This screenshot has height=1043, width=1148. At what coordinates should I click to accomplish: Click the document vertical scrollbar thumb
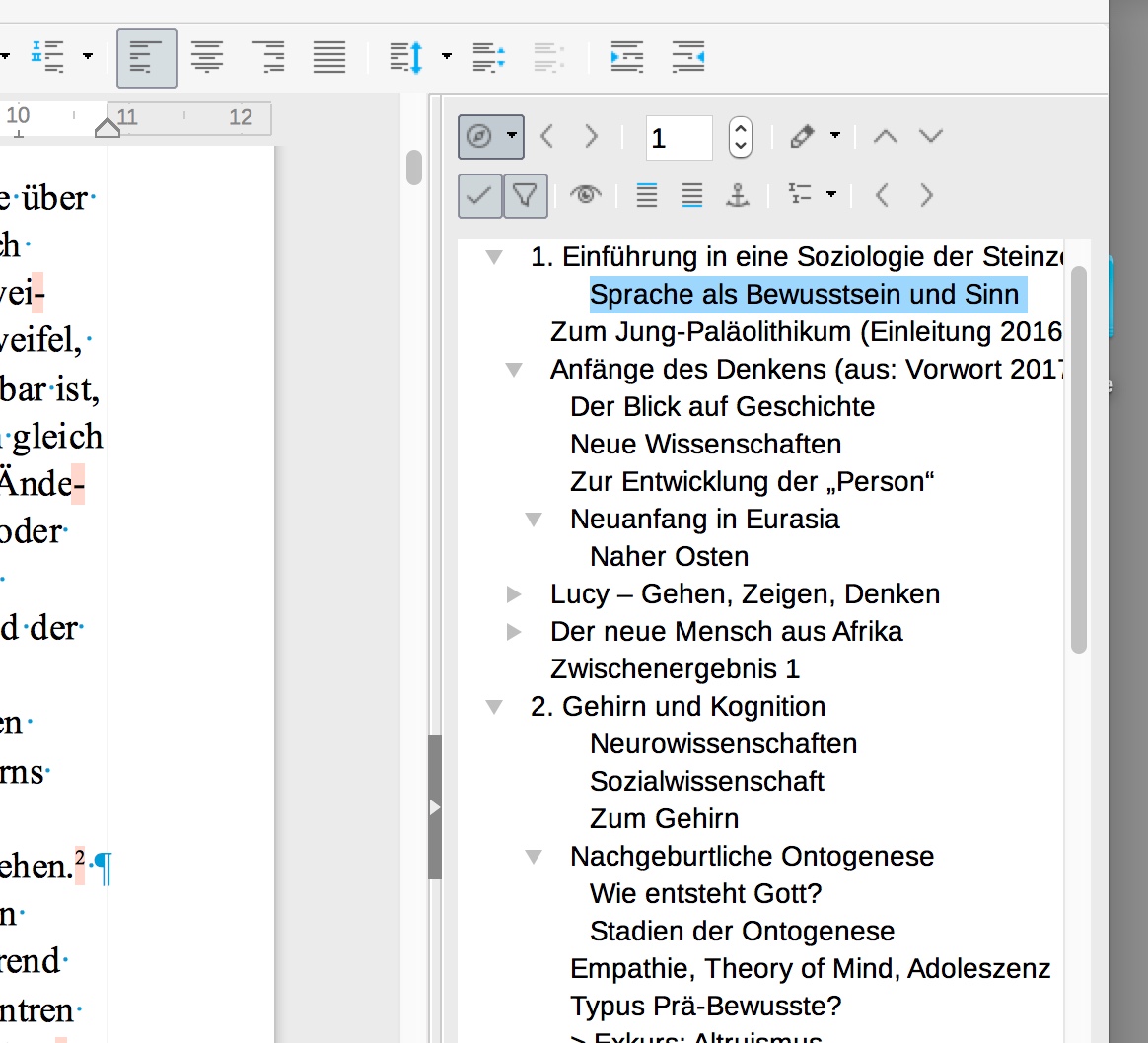tap(414, 168)
